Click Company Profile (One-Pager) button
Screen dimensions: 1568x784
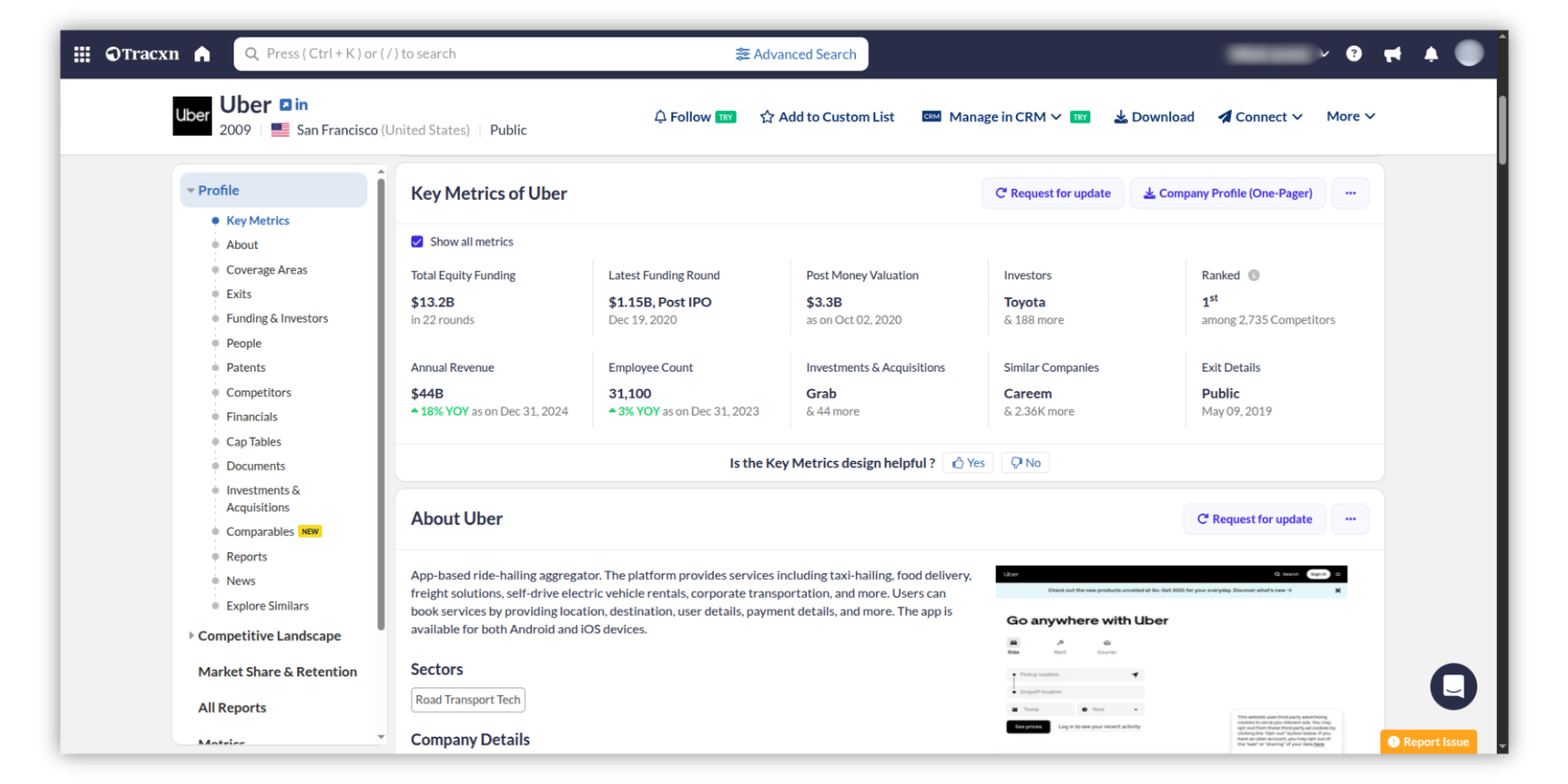(x=1227, y=194)
